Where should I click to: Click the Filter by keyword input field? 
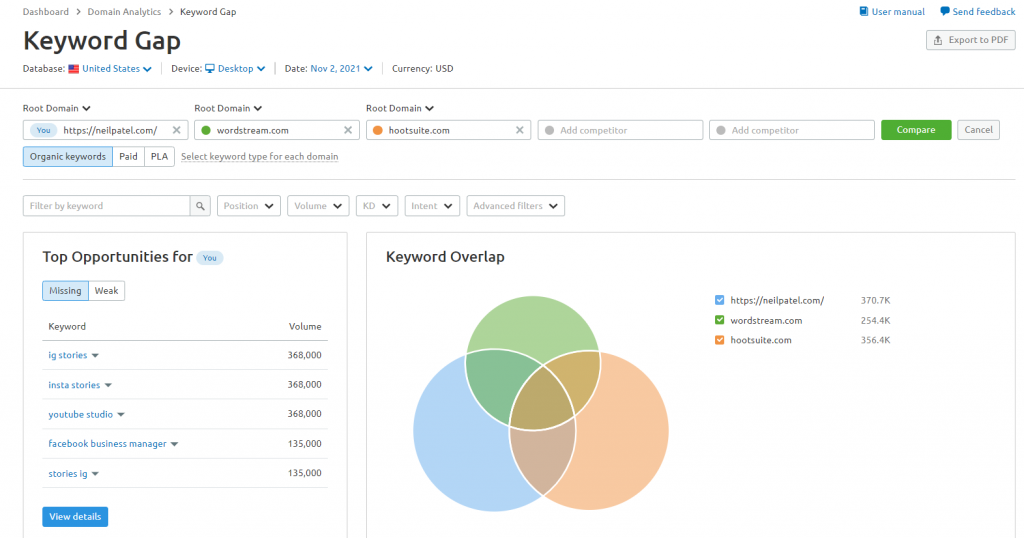click(x=106, y=206)
